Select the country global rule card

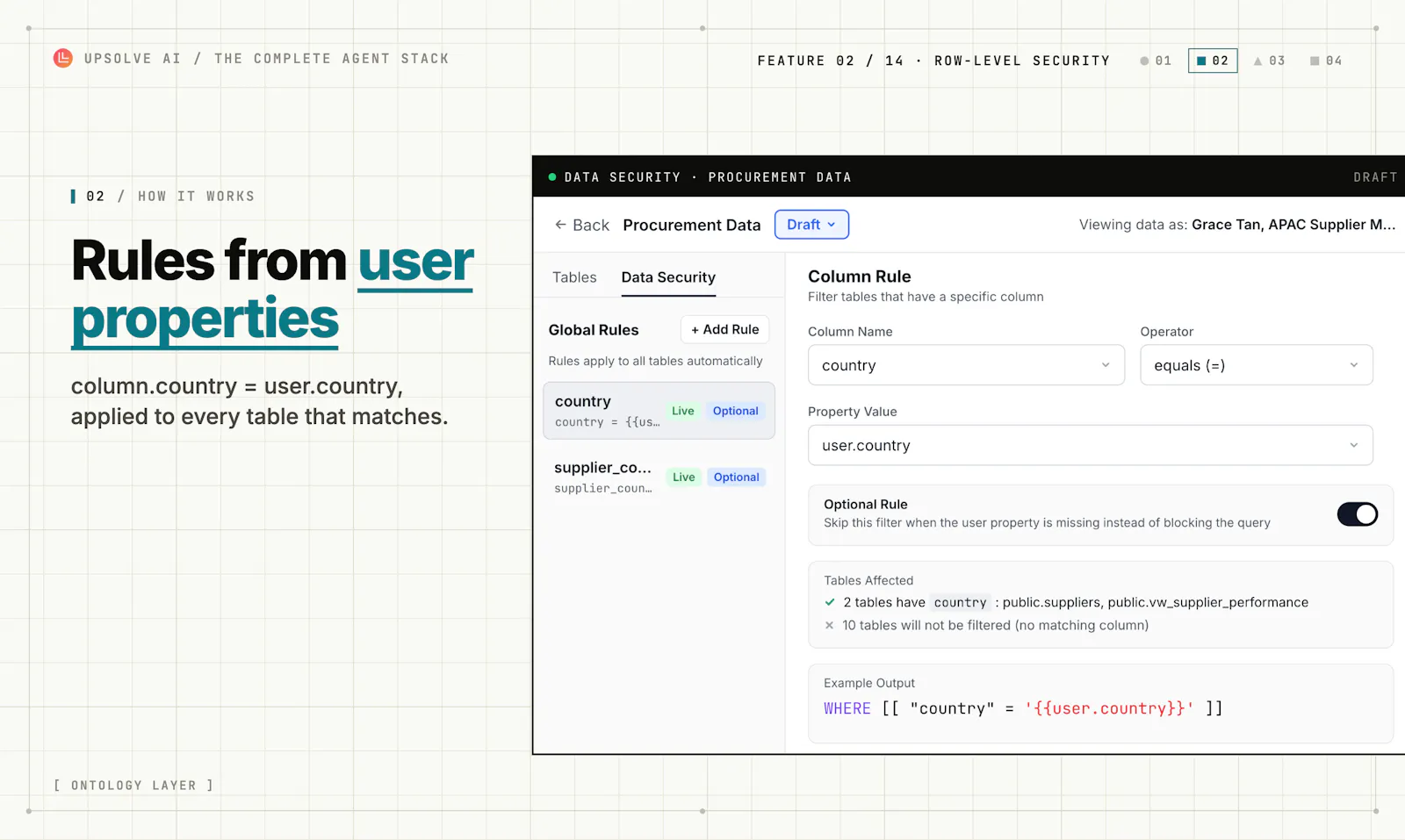point(659,411)
